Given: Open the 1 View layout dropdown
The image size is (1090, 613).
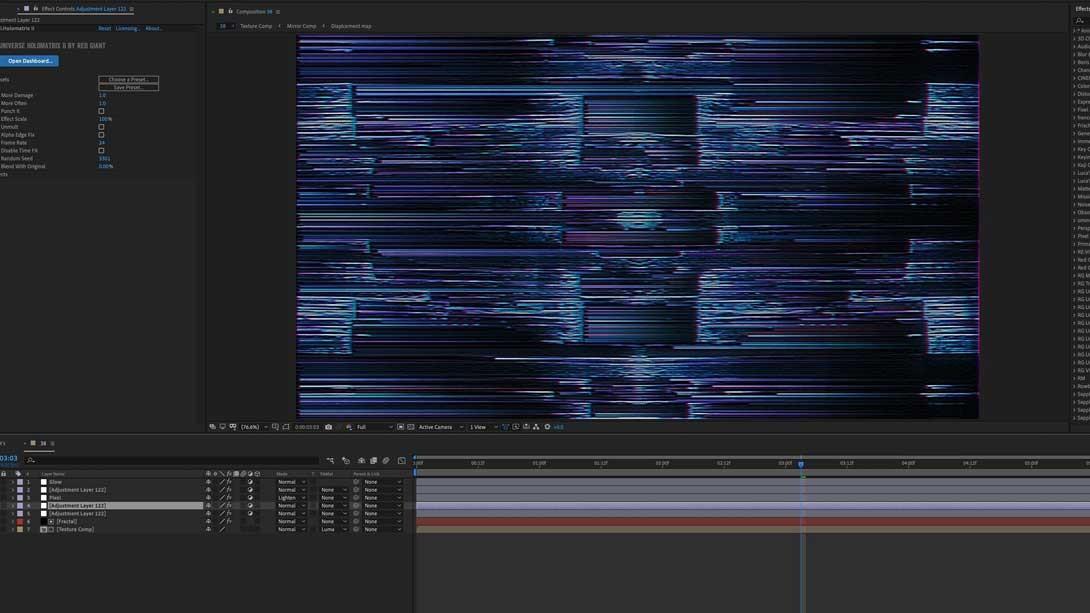Looking at the screenshot, I should click(x=483, y=427).
